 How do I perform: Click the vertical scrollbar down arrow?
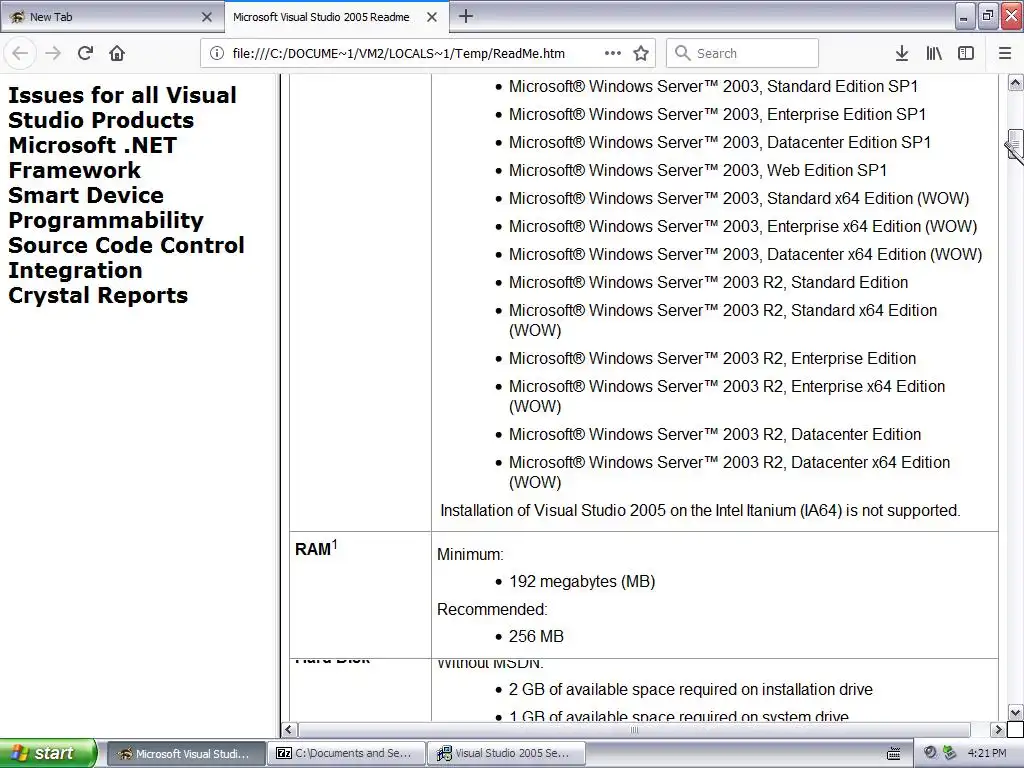(1015, 712)
